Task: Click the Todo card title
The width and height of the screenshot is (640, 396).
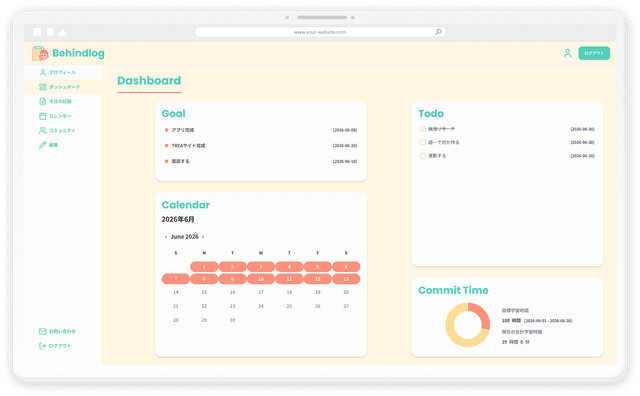Action: [x=431, y=113]
